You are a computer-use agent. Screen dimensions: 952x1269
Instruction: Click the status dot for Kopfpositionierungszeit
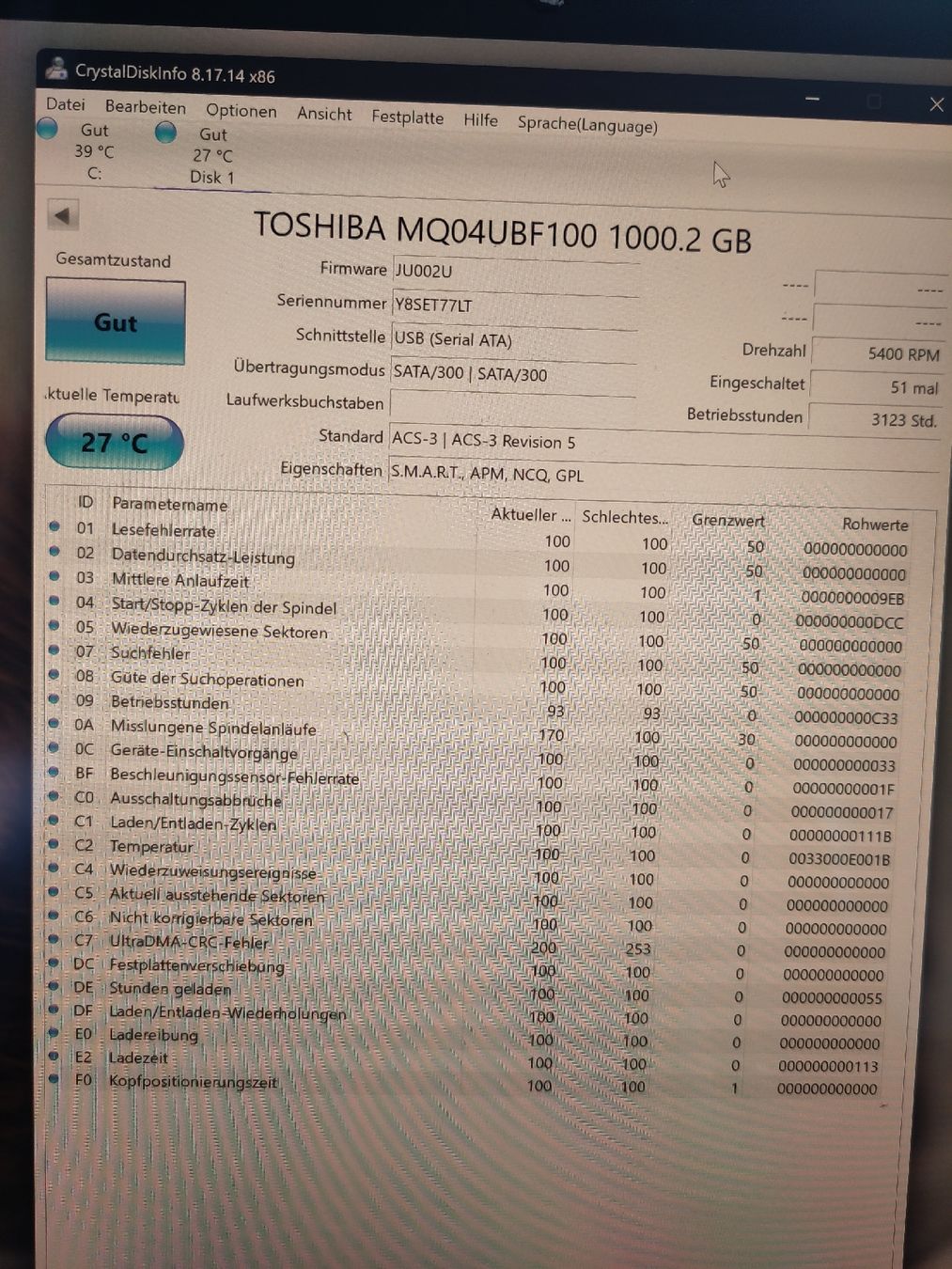[x=54, y=1079]
